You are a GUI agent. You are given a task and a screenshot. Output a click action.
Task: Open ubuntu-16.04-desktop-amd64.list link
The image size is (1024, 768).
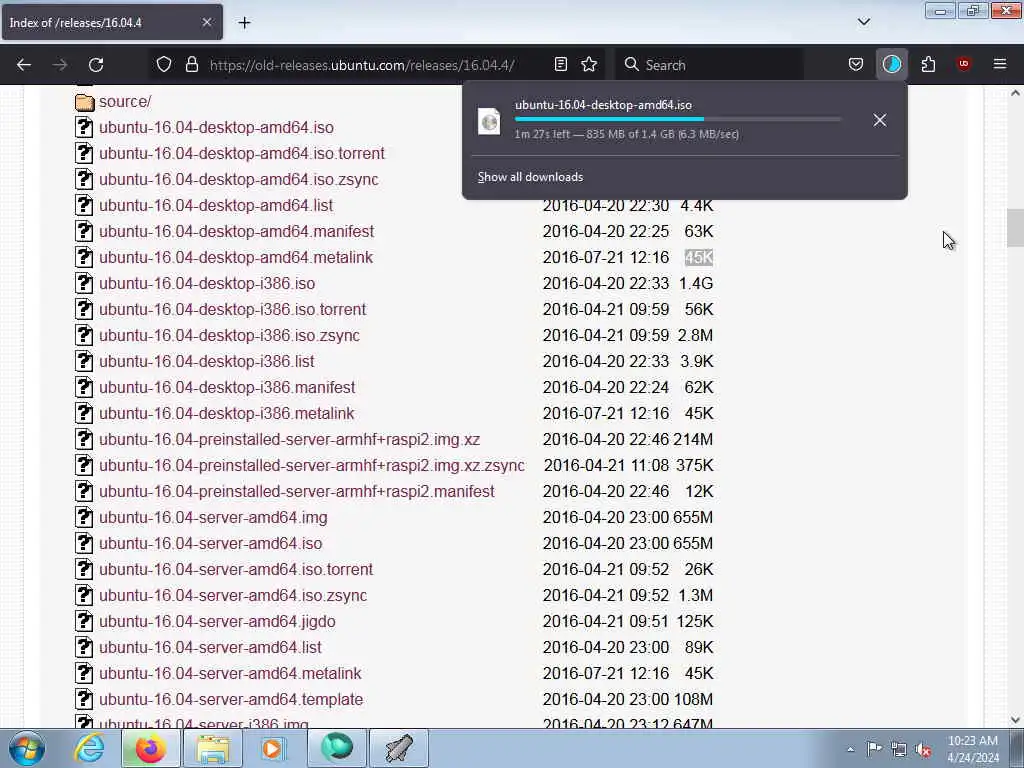point(216,205)
